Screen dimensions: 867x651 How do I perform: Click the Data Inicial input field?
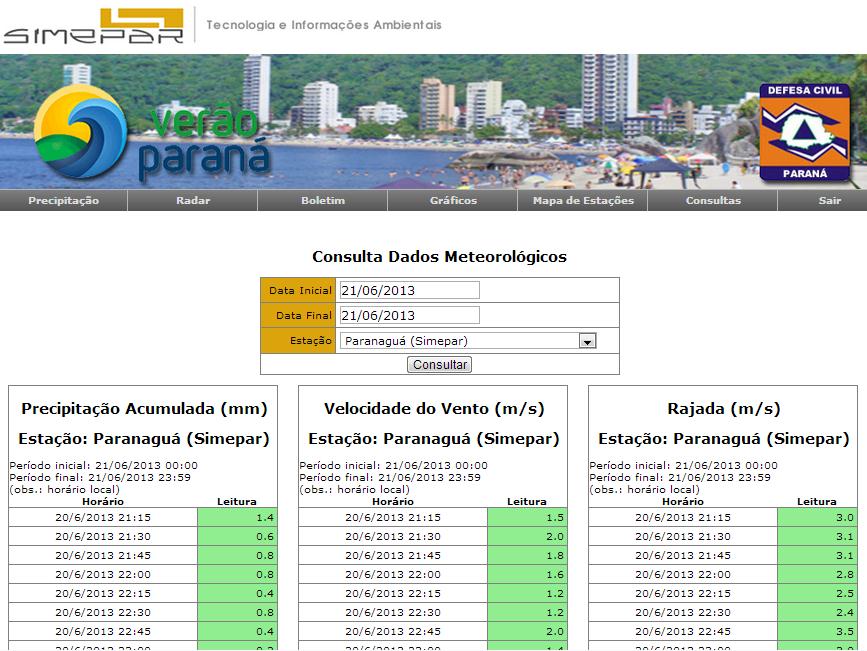(x=409, y=290)
